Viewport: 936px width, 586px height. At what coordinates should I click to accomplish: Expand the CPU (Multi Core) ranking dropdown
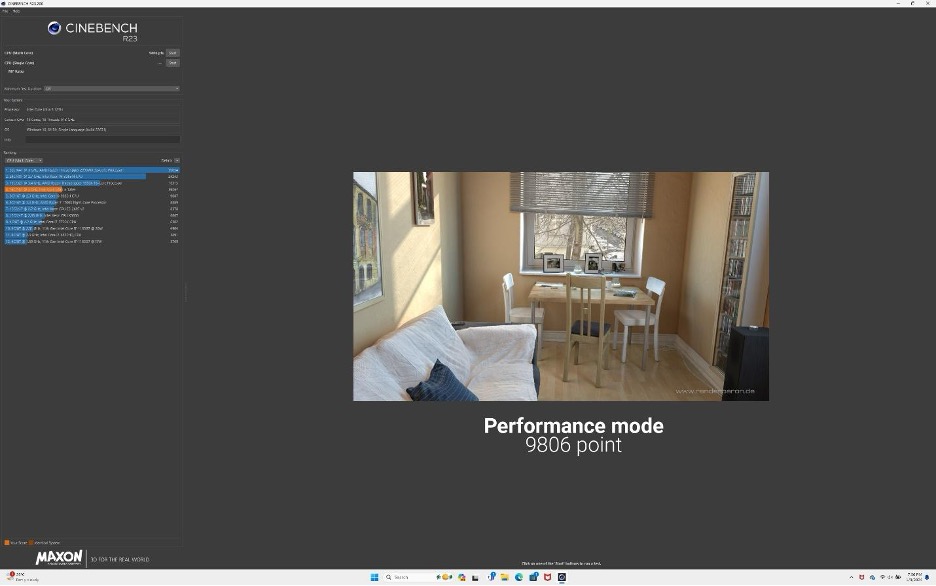click(24, 160)
